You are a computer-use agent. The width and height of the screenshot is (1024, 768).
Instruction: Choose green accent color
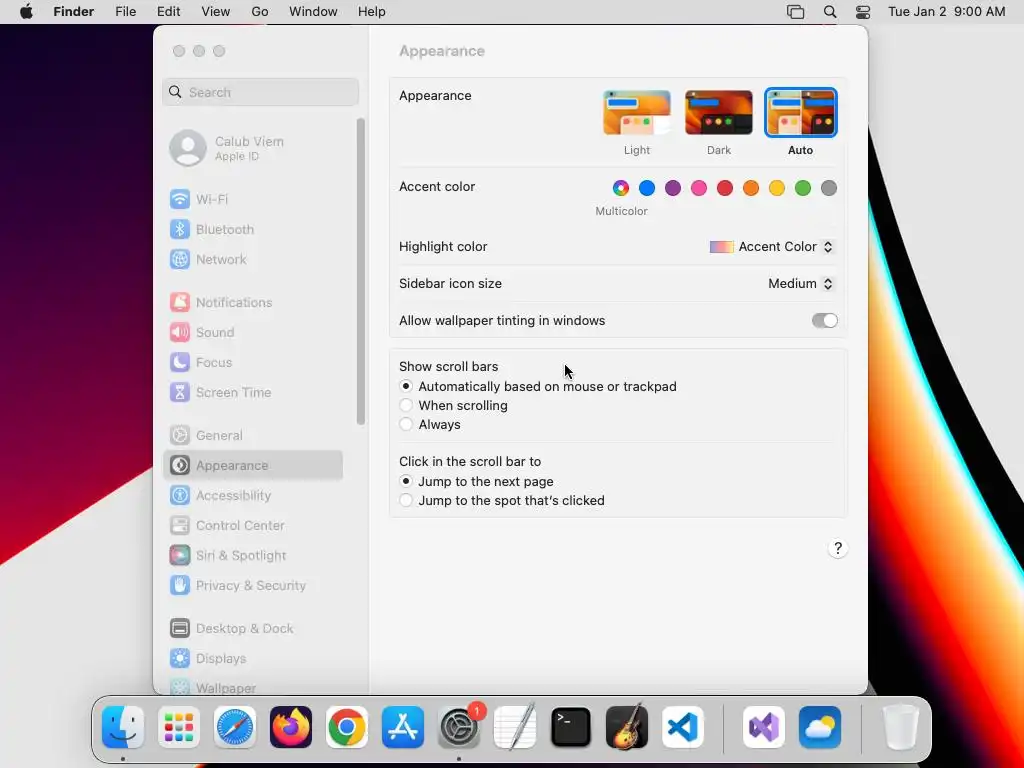coord(803,188)
